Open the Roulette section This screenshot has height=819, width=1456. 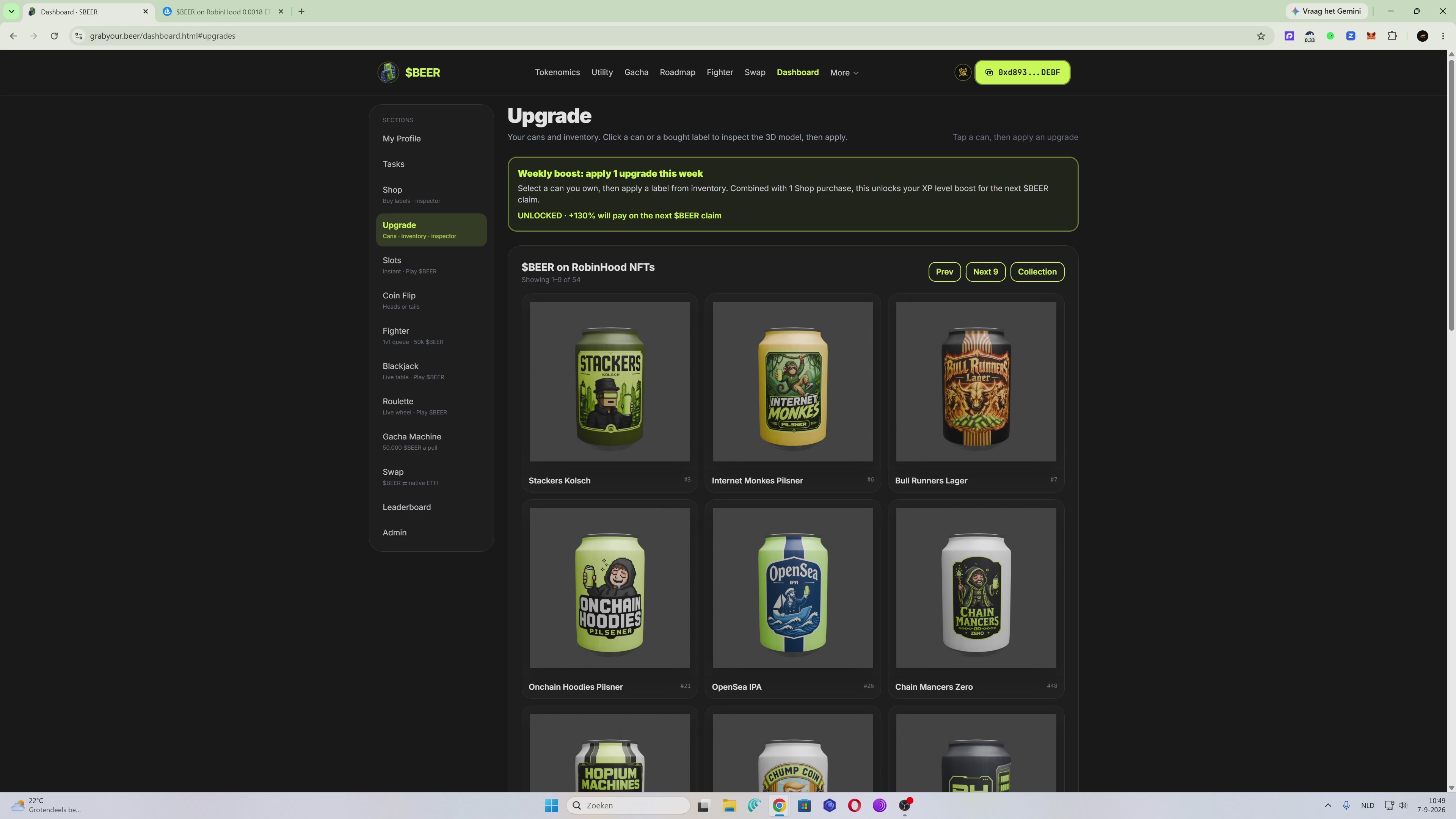[431, 406]
